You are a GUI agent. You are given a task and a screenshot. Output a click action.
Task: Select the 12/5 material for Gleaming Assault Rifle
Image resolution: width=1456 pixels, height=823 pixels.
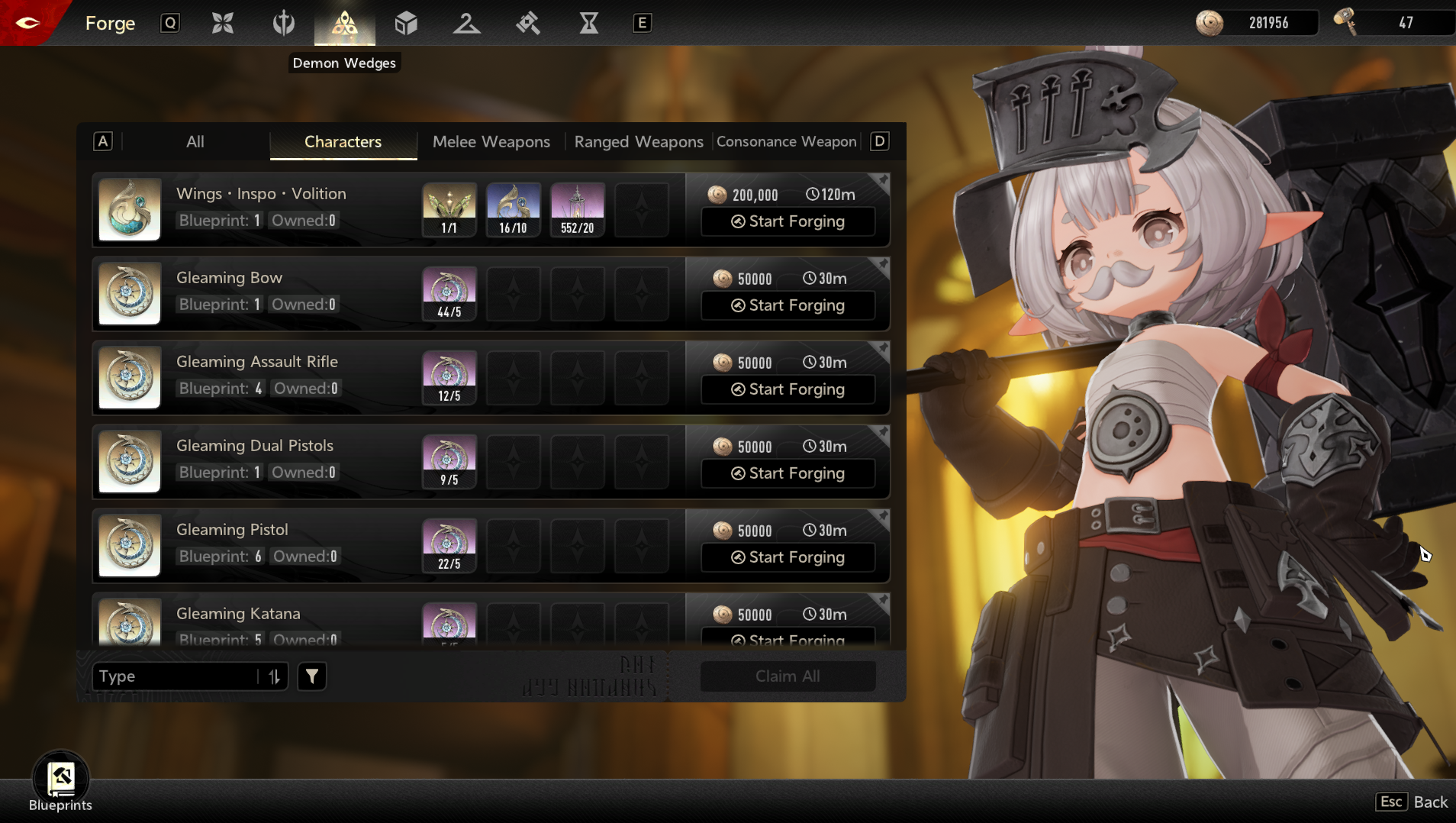[449, 377]
